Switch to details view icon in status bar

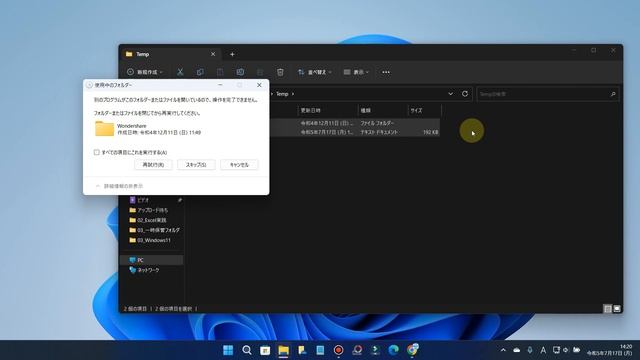tap(607, 309)
